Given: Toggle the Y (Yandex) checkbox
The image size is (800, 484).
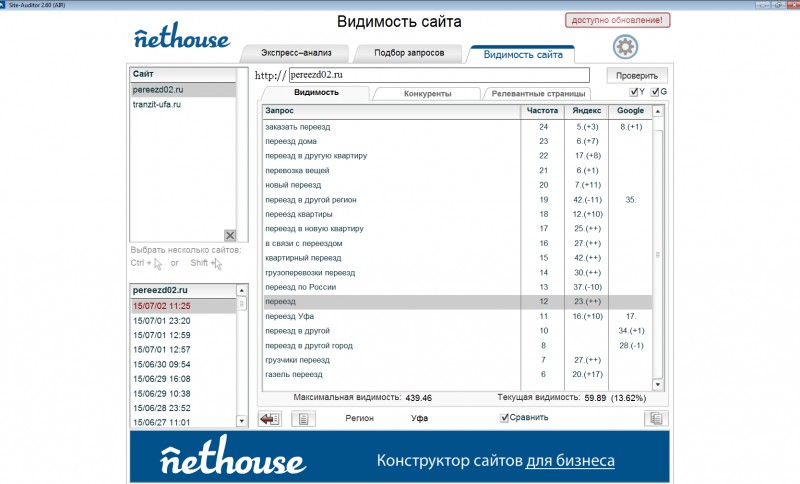Looking at the screenshot, I should [634, 92].
